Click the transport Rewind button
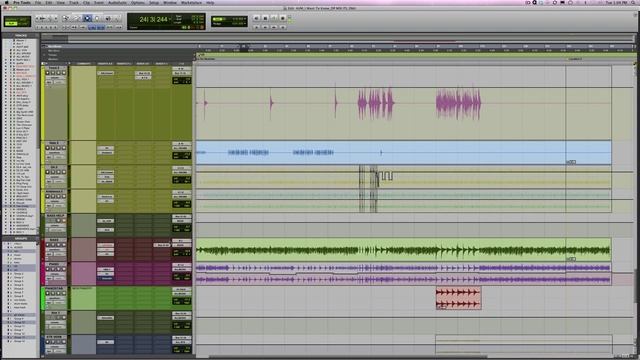This screenshot has height=360, width=640. click(x=265, y=27)
